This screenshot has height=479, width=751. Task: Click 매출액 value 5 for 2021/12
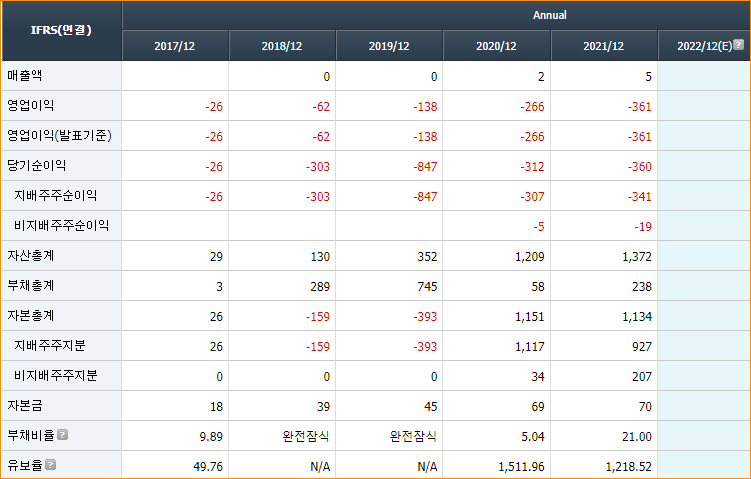point(649,77)
